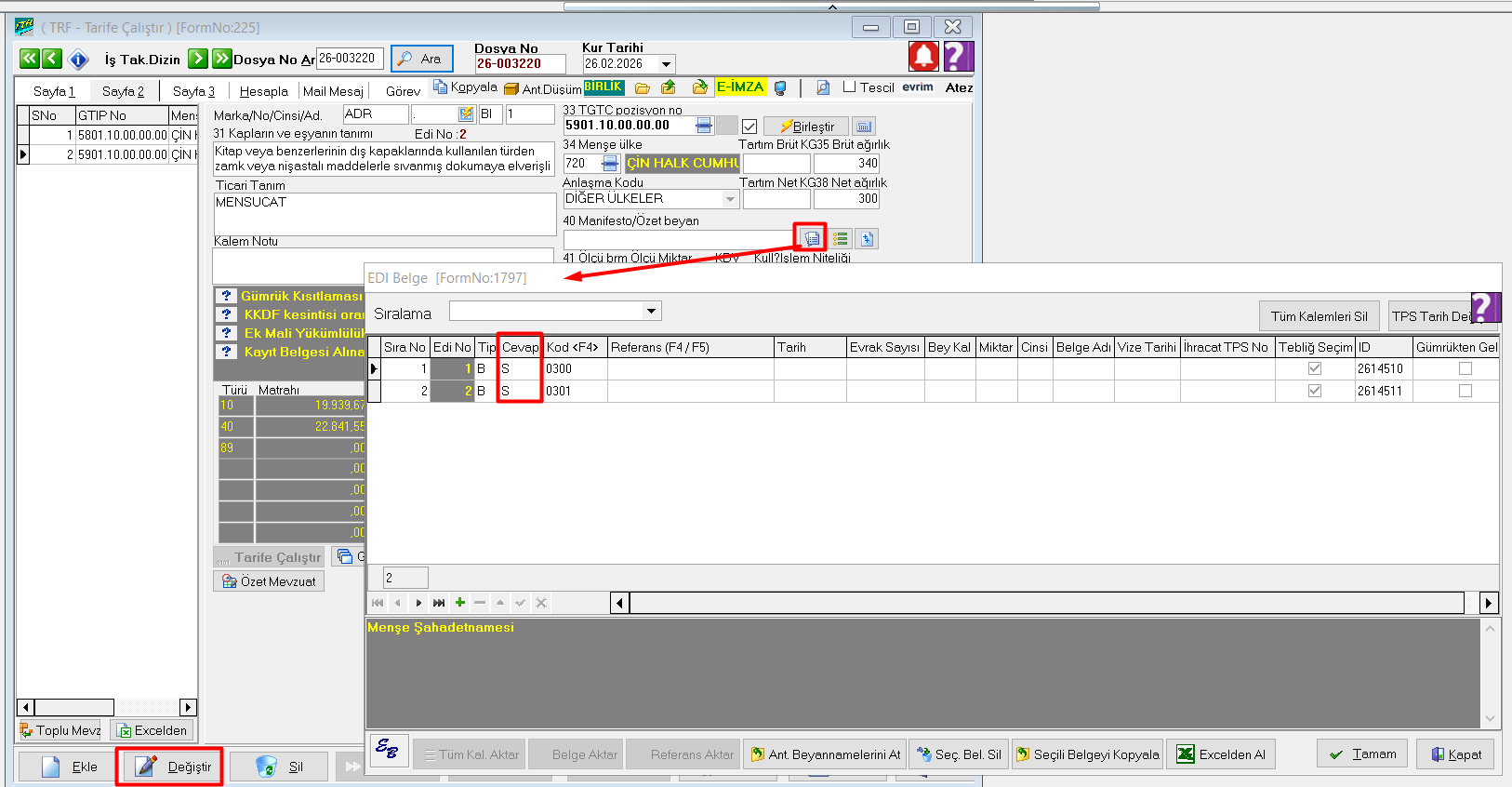Screen dimensions: 1512x787
Task: Toggle the Tescil checkbox
Action: click(x=849, y=87)
